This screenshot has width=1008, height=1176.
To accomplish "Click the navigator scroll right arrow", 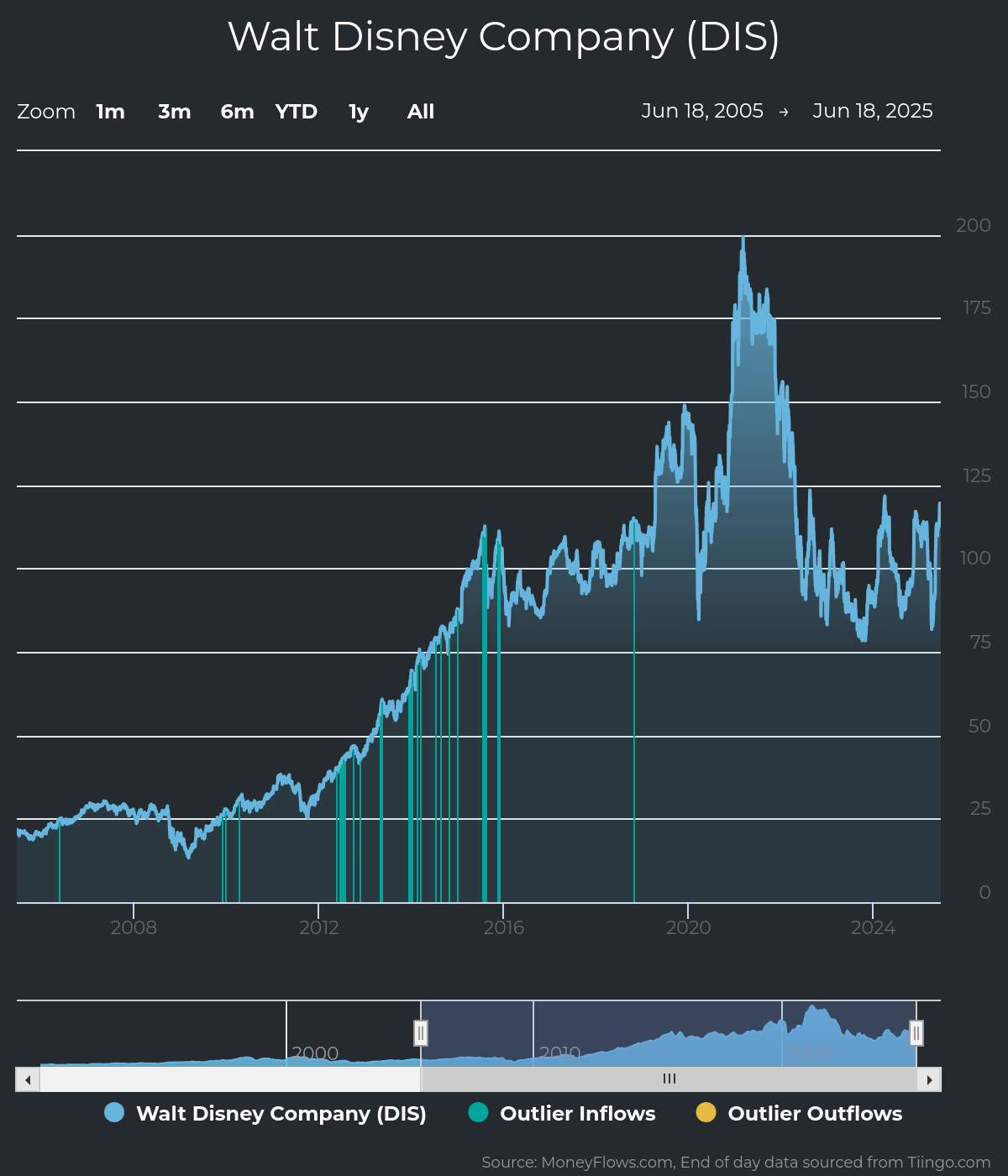I will tap(929, 1079).
